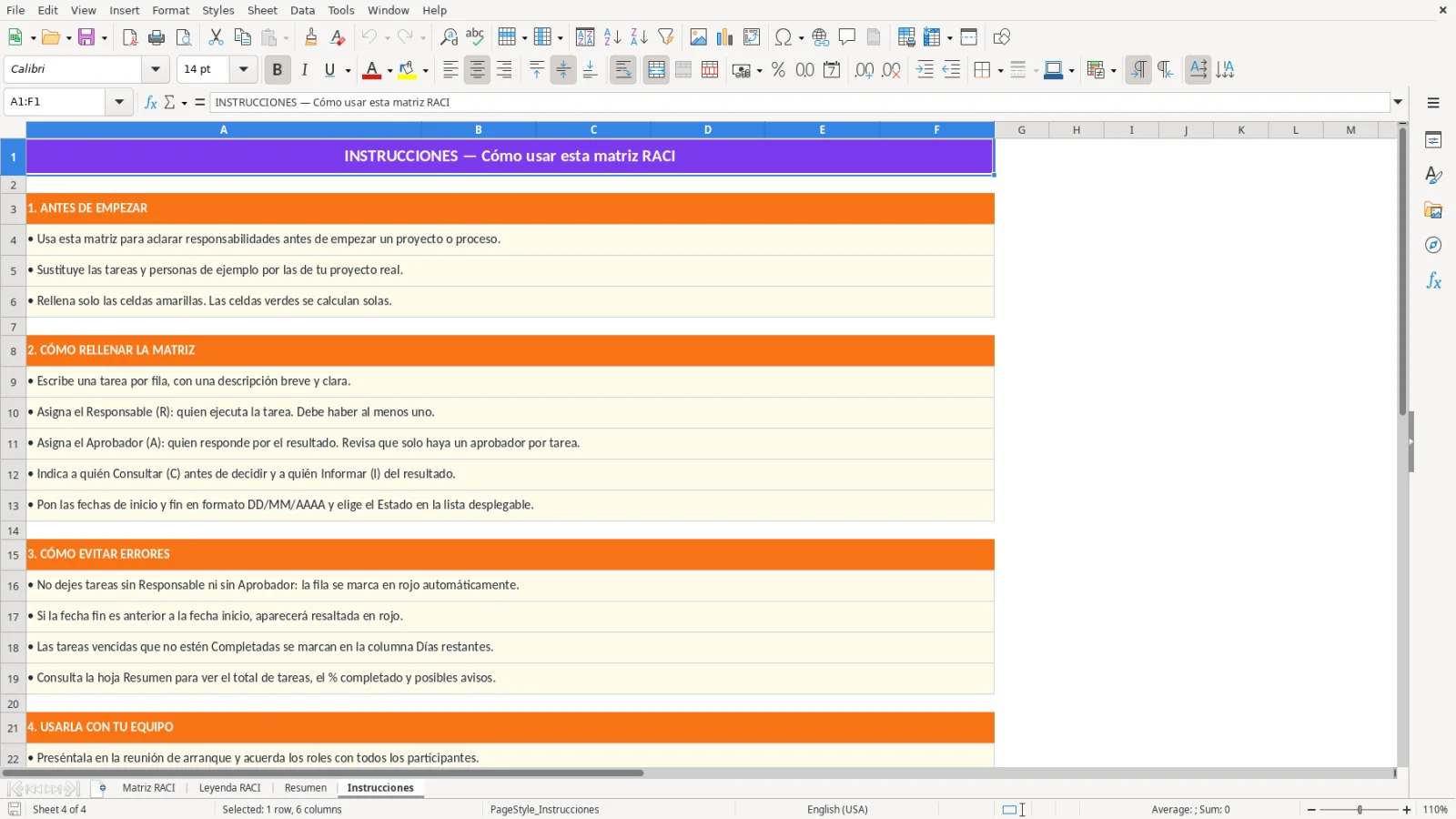1456x819 pixels.
Task: Click Insert Image icon
Action: tap(698, 37)
